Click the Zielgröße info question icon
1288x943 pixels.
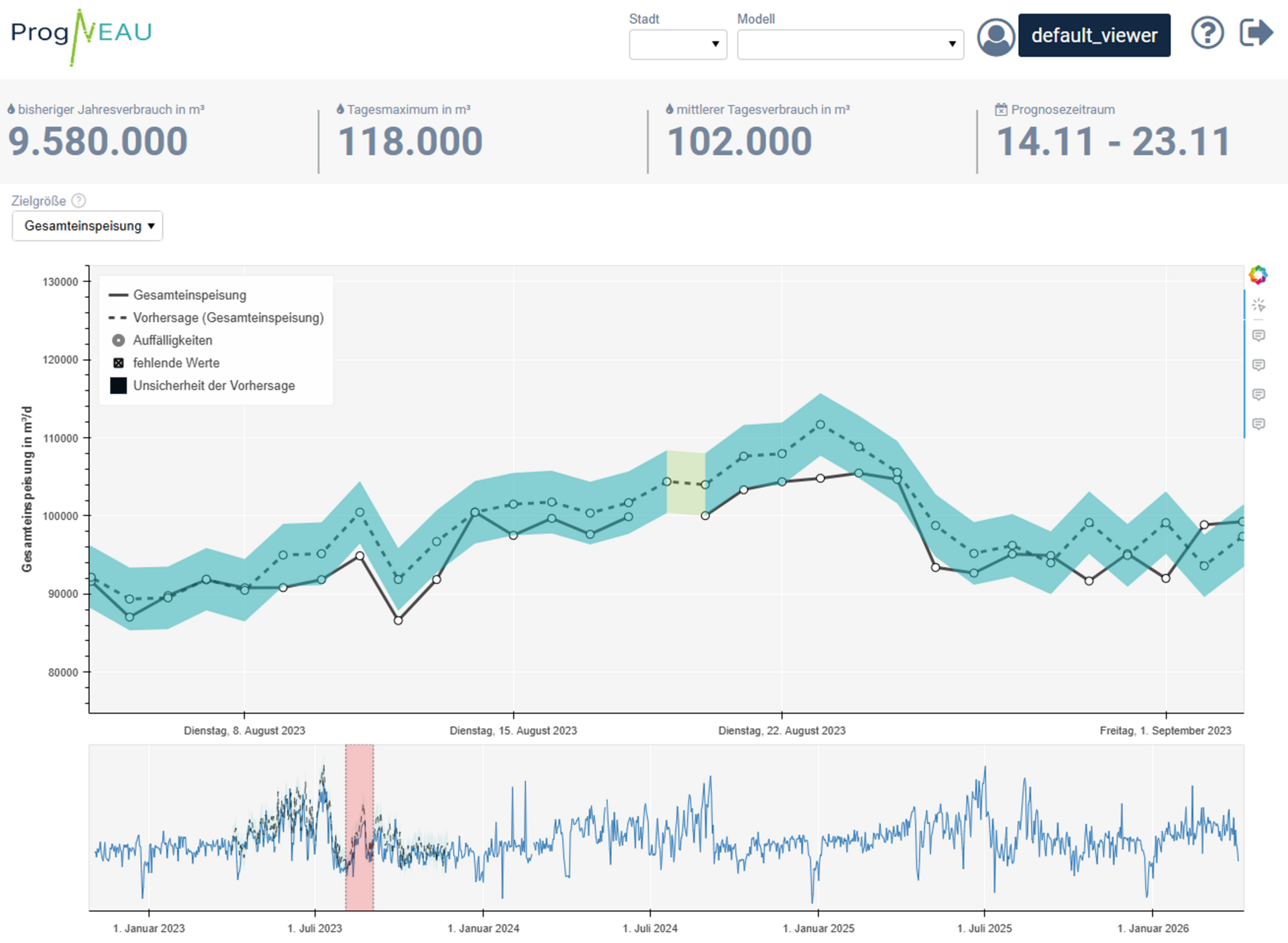coord(78,201)
